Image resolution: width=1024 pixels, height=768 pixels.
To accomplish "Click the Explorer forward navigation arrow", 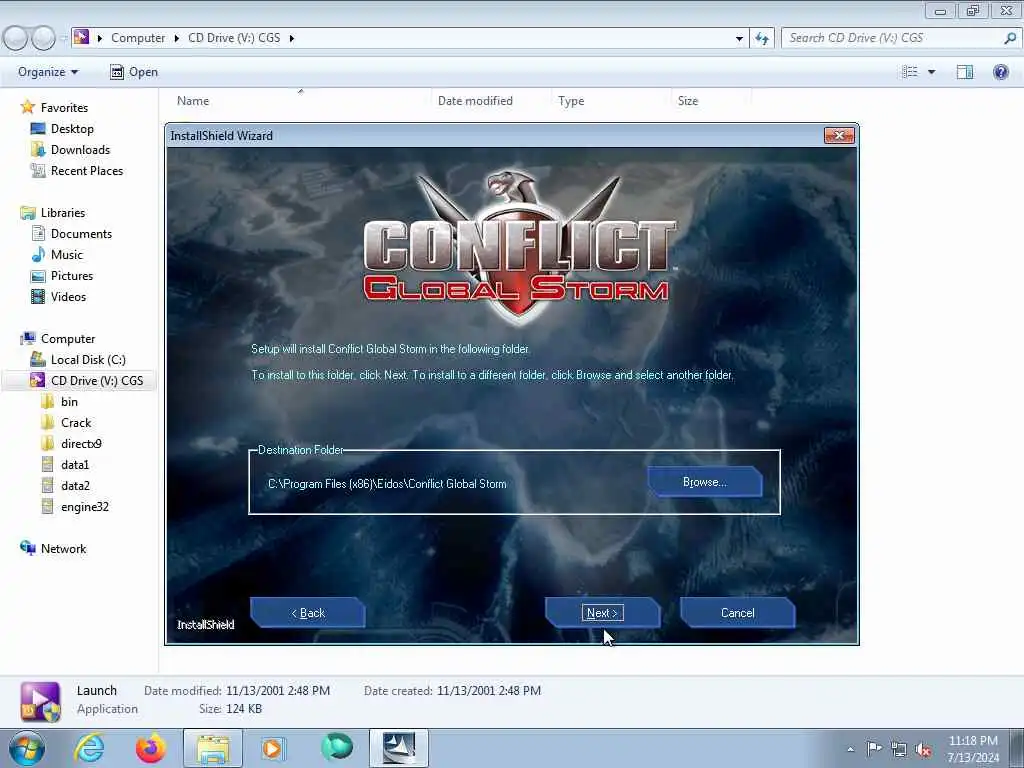I will pyautogui.click(x=44, y=39).
